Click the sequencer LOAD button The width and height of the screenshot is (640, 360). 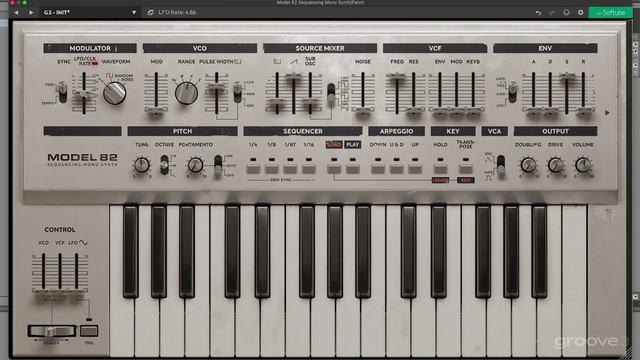click(x=334, y=169)
